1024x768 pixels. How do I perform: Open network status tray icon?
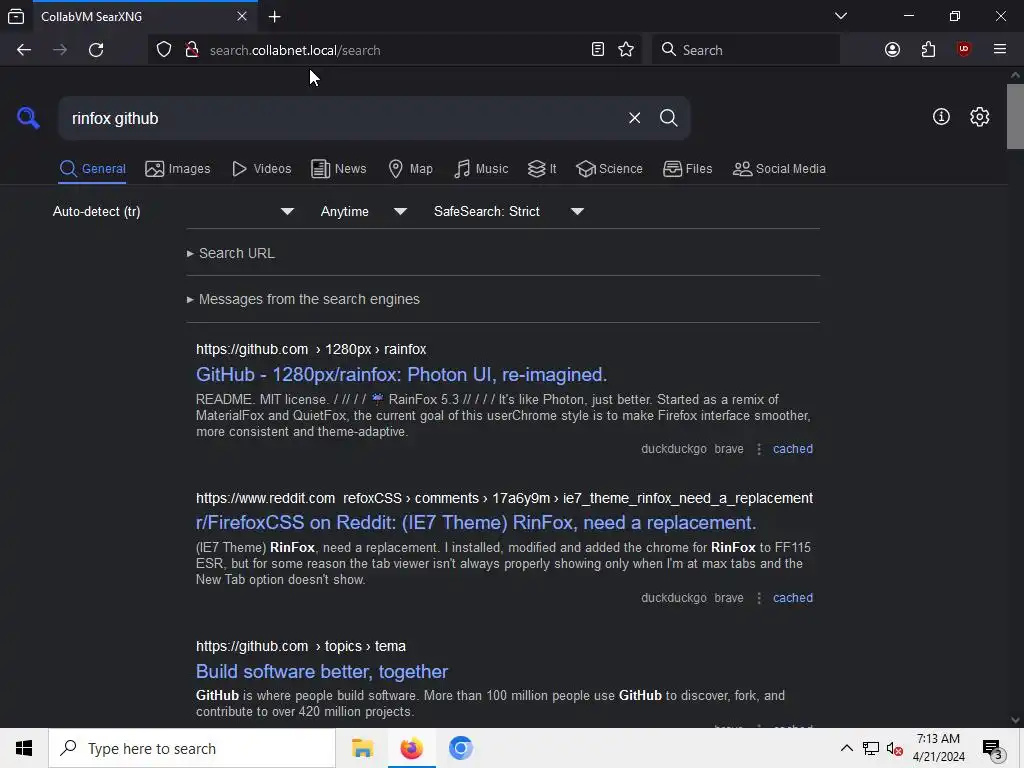[x=871, y=748]
